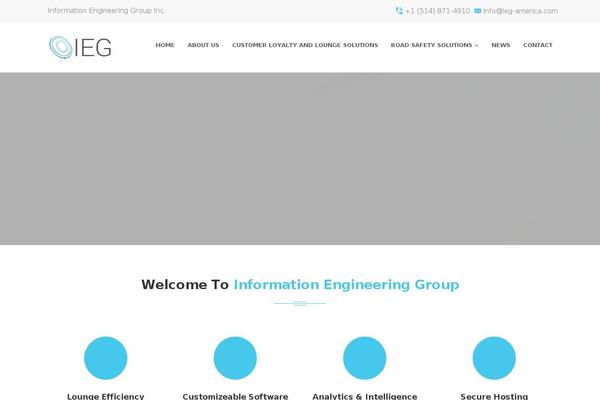This screenshot has height=400, width=600.
Task: Click the Secure Hosting blue circle
Action: [494, 358]
